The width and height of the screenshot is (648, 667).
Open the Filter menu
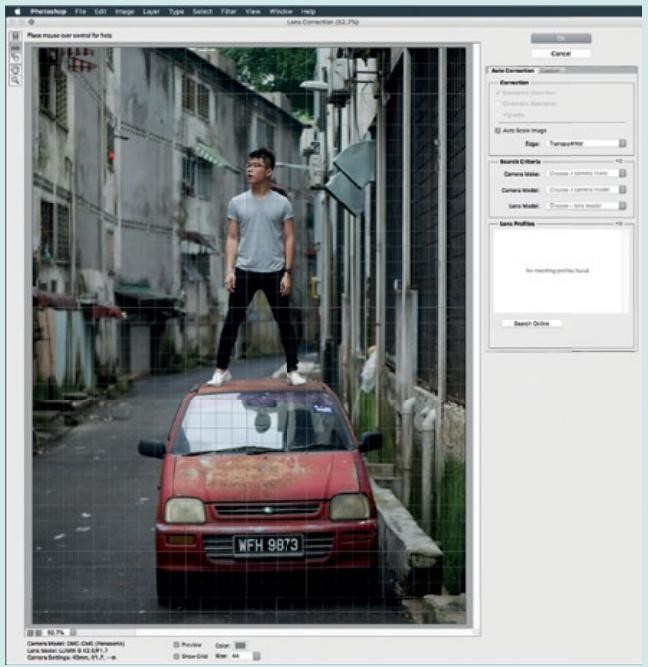click(228, 11)
